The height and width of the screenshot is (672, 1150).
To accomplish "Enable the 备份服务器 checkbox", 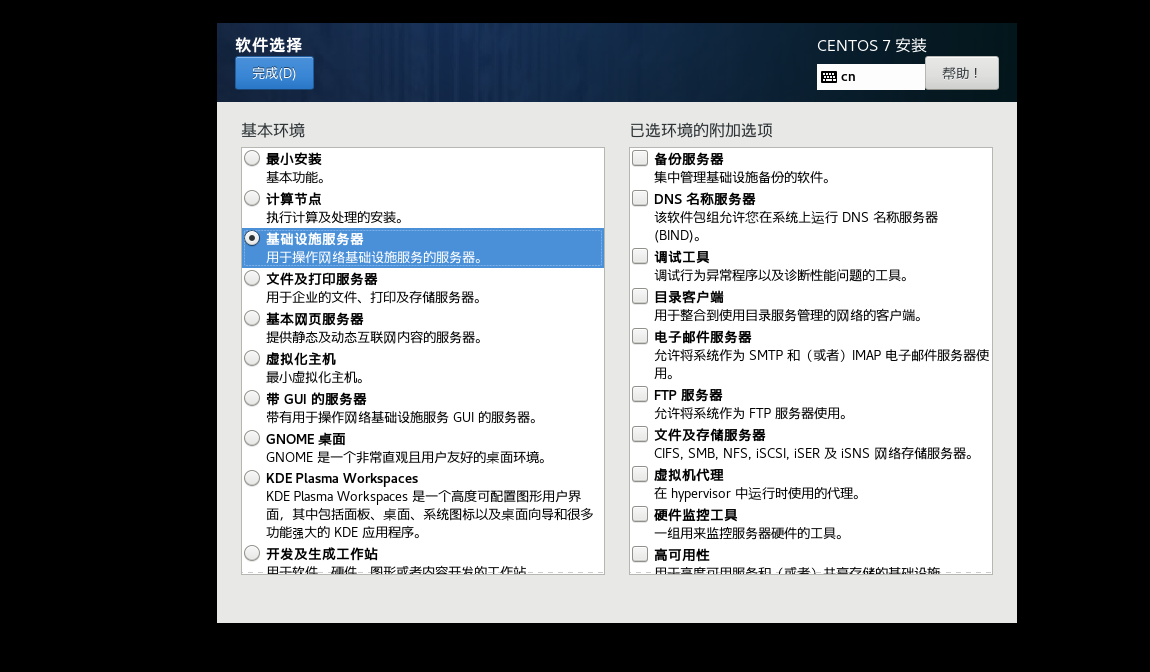I will 640,158.
